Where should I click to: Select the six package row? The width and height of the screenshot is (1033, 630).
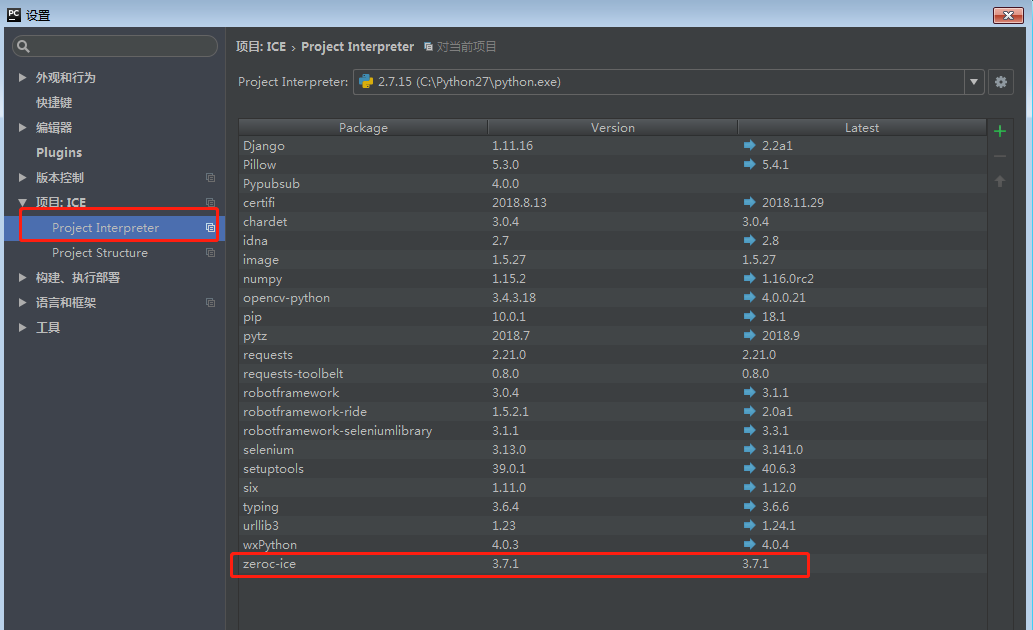[613, 488]
